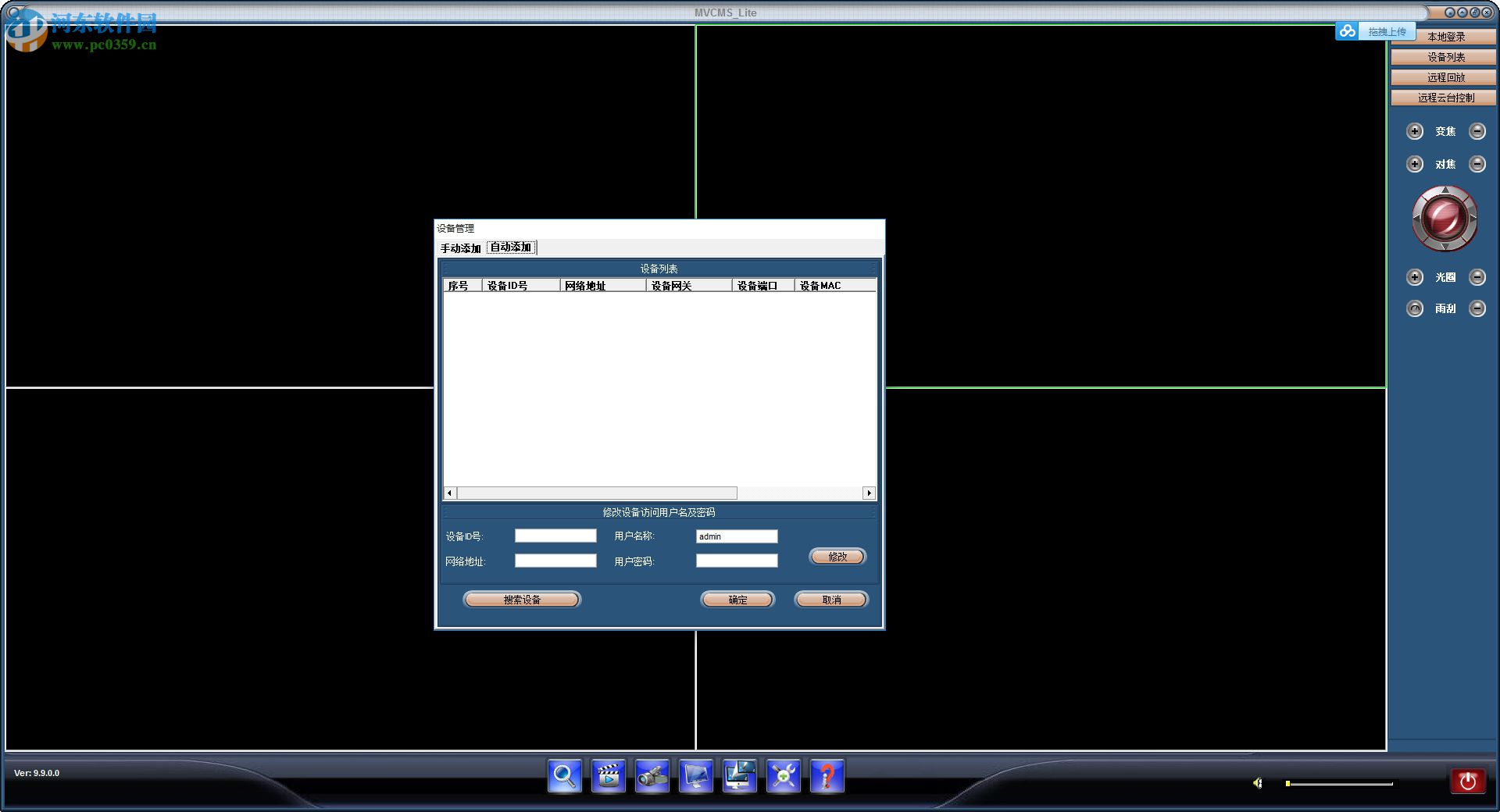Click 设备ID号 column header
The image size is (1500, 812).
point(521,286)
